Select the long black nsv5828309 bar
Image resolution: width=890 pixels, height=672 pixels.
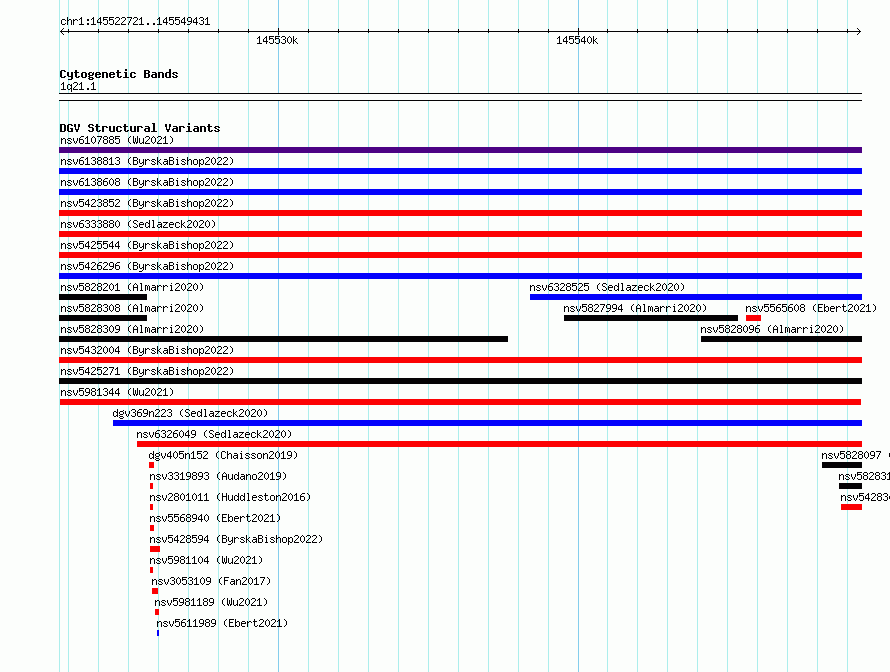point(283,339)
